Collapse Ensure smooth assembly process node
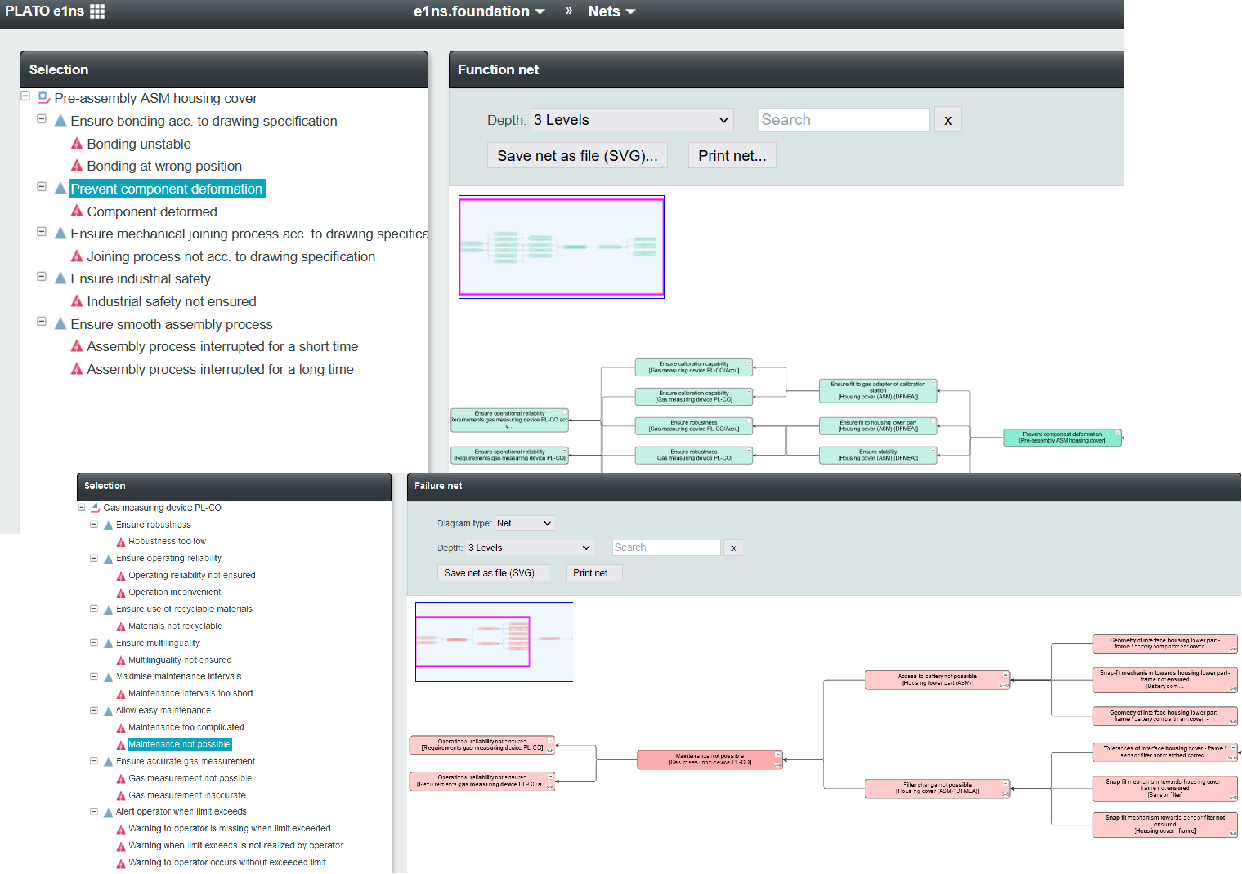 [x=42, y=322]
